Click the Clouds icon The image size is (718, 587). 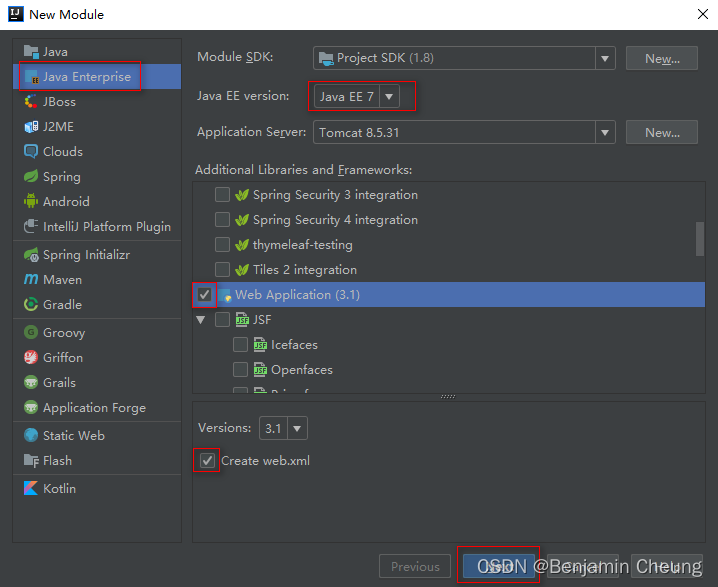pyautogui.click(x=31, y=152)
